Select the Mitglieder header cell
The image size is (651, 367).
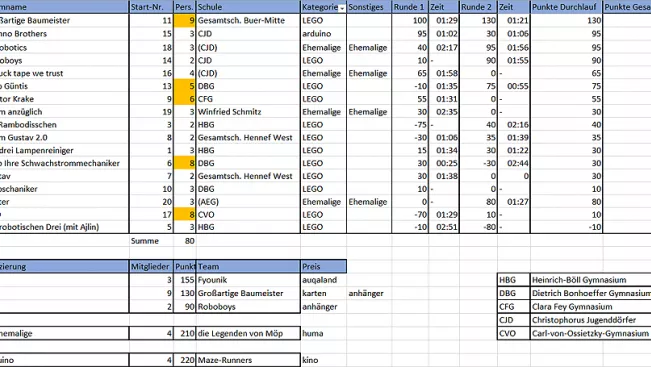coord(152,267)
